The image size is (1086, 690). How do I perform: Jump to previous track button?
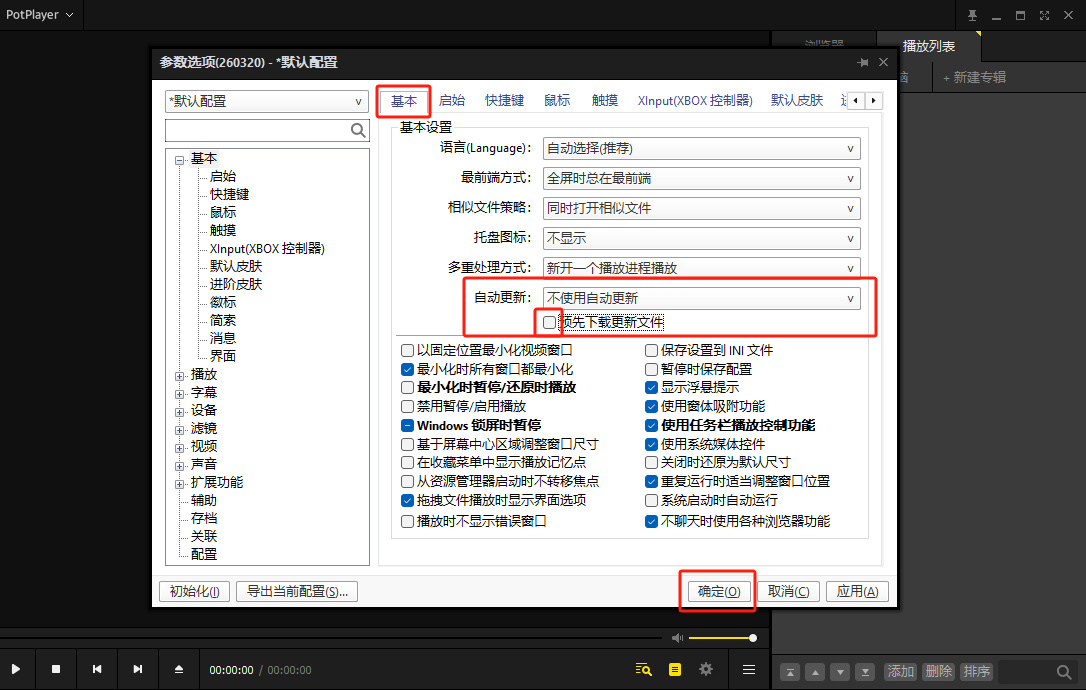click(x=97, y=669)
